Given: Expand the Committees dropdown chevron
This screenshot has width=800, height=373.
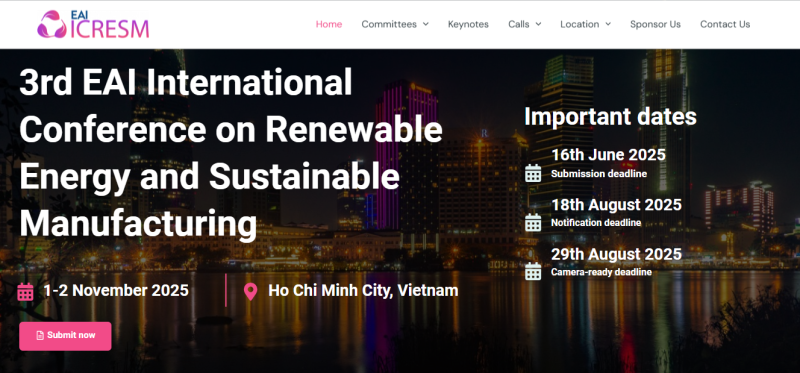Looking at the screenshot, I should [x=426, y=24].
